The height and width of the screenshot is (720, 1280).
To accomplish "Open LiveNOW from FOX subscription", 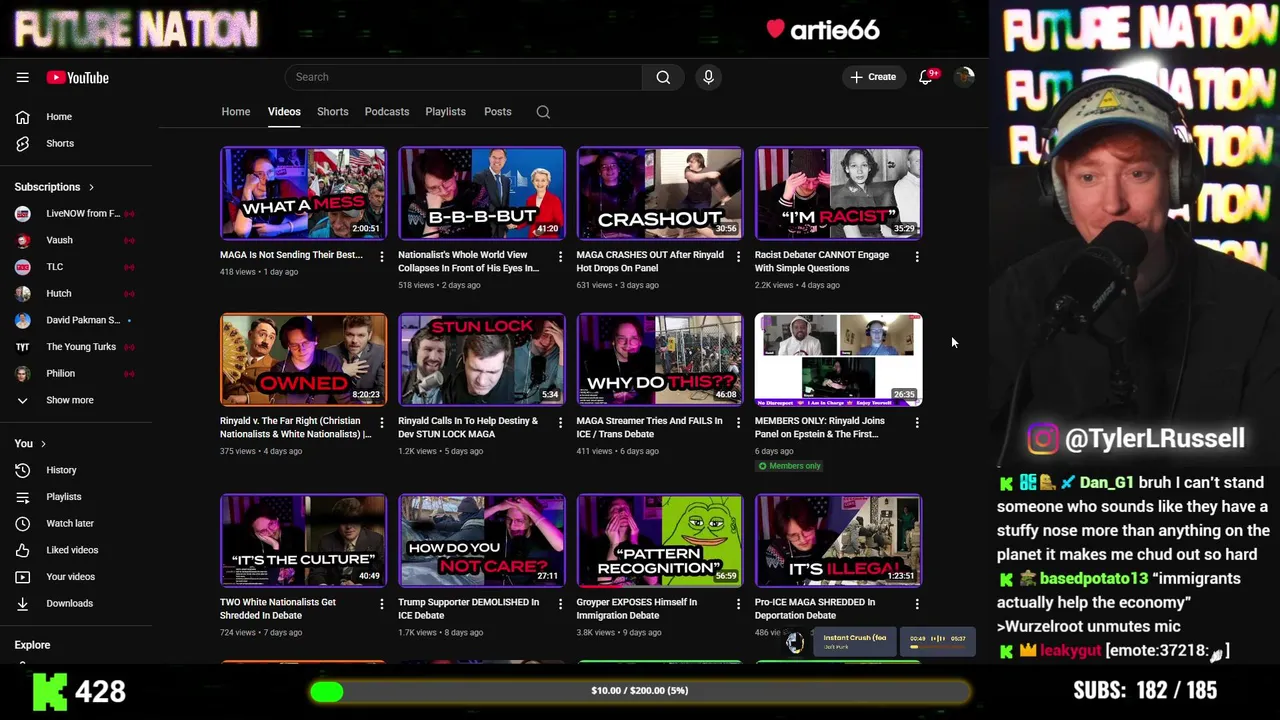I will tap(76, 214).
